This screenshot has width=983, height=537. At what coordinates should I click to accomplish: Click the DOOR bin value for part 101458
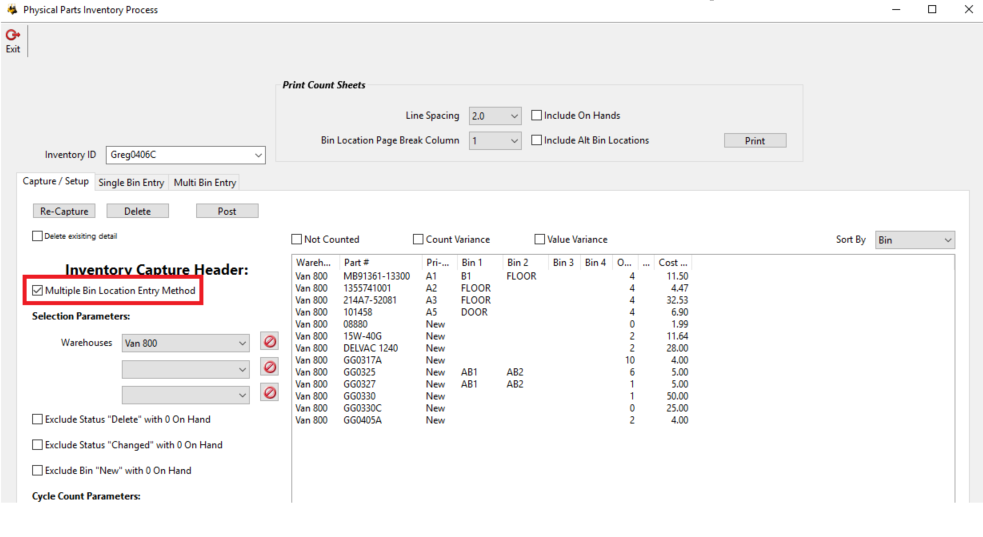pyautogui.click(x=474, y=312)
